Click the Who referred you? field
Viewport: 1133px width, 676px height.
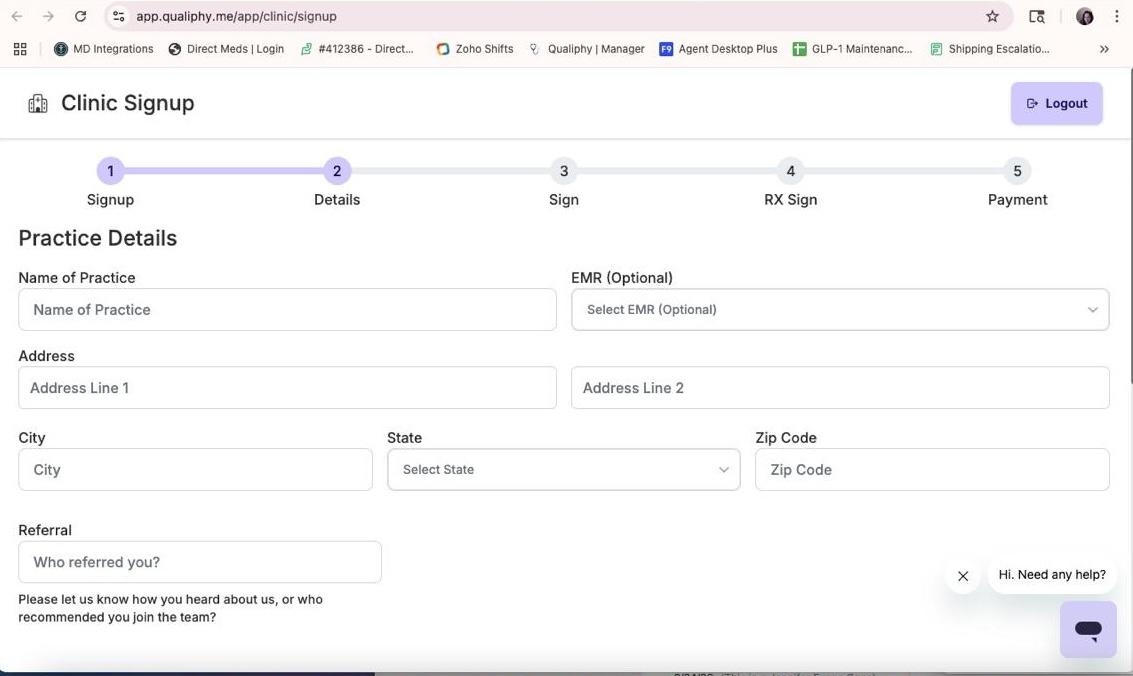point(200,562)
